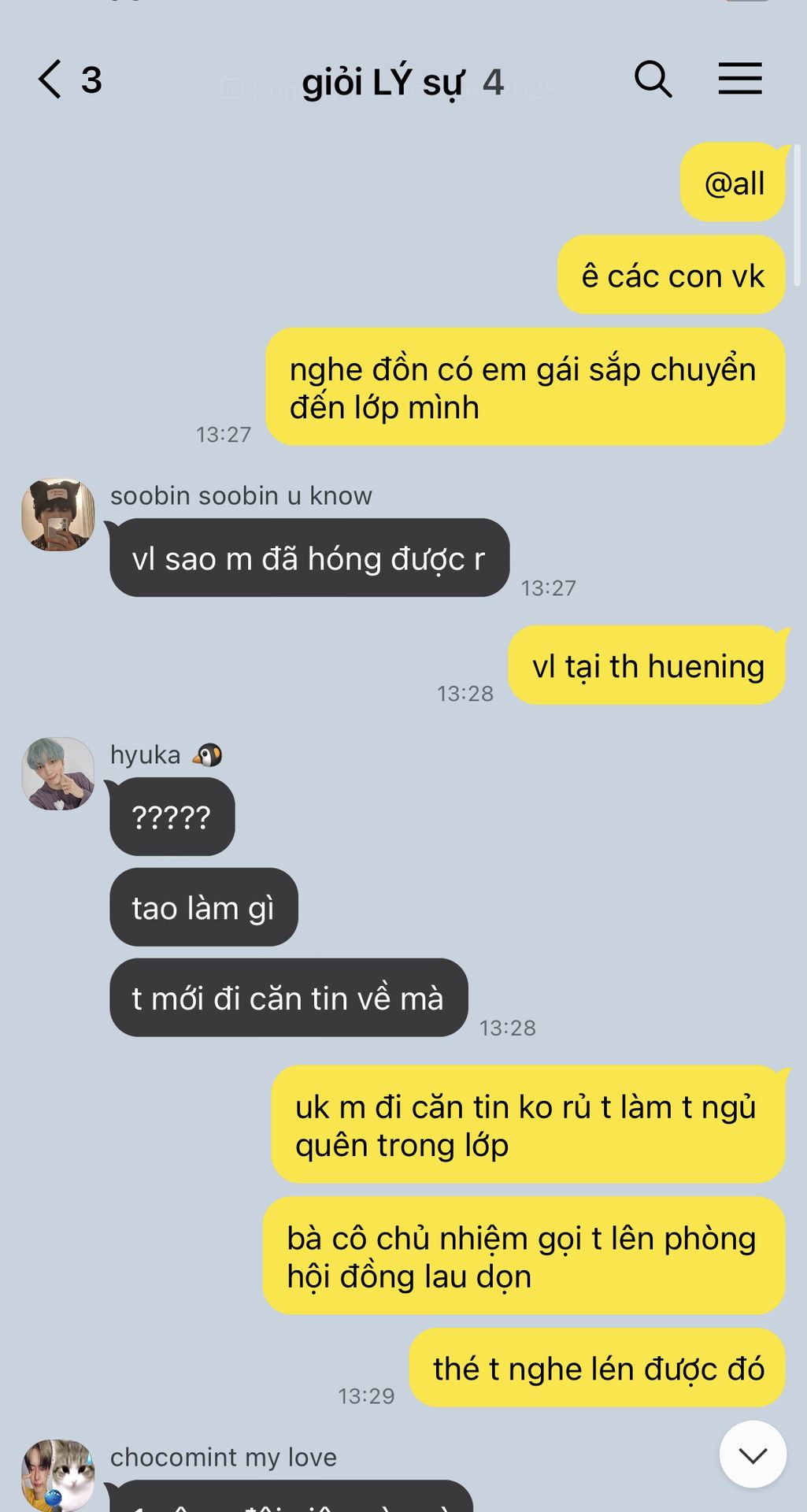The image size is (807, 1512).
Task: Select message 'vl sao m đã hóng được r'
Action: tap(309, 558)
